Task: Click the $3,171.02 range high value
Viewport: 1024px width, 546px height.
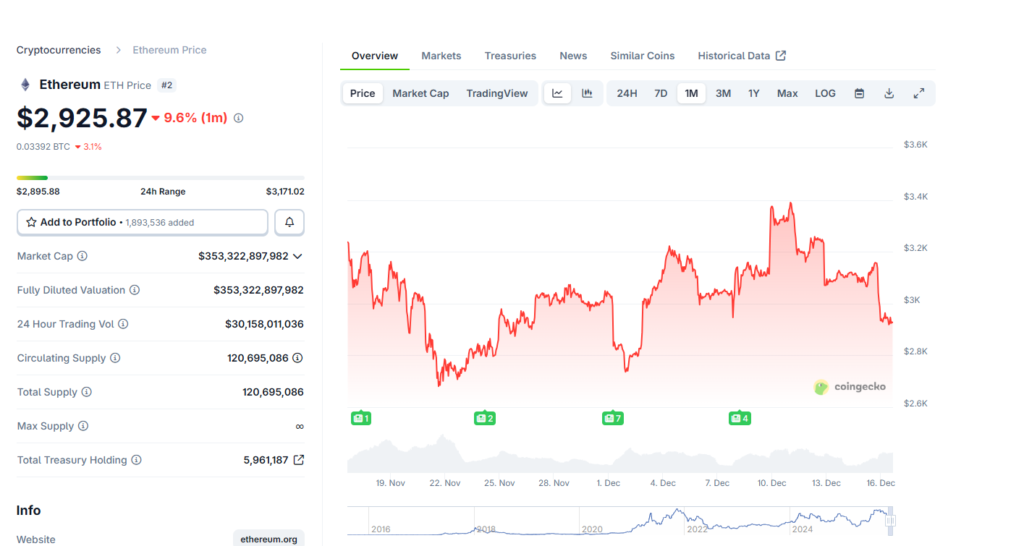Action: click(x=285, y=191)
